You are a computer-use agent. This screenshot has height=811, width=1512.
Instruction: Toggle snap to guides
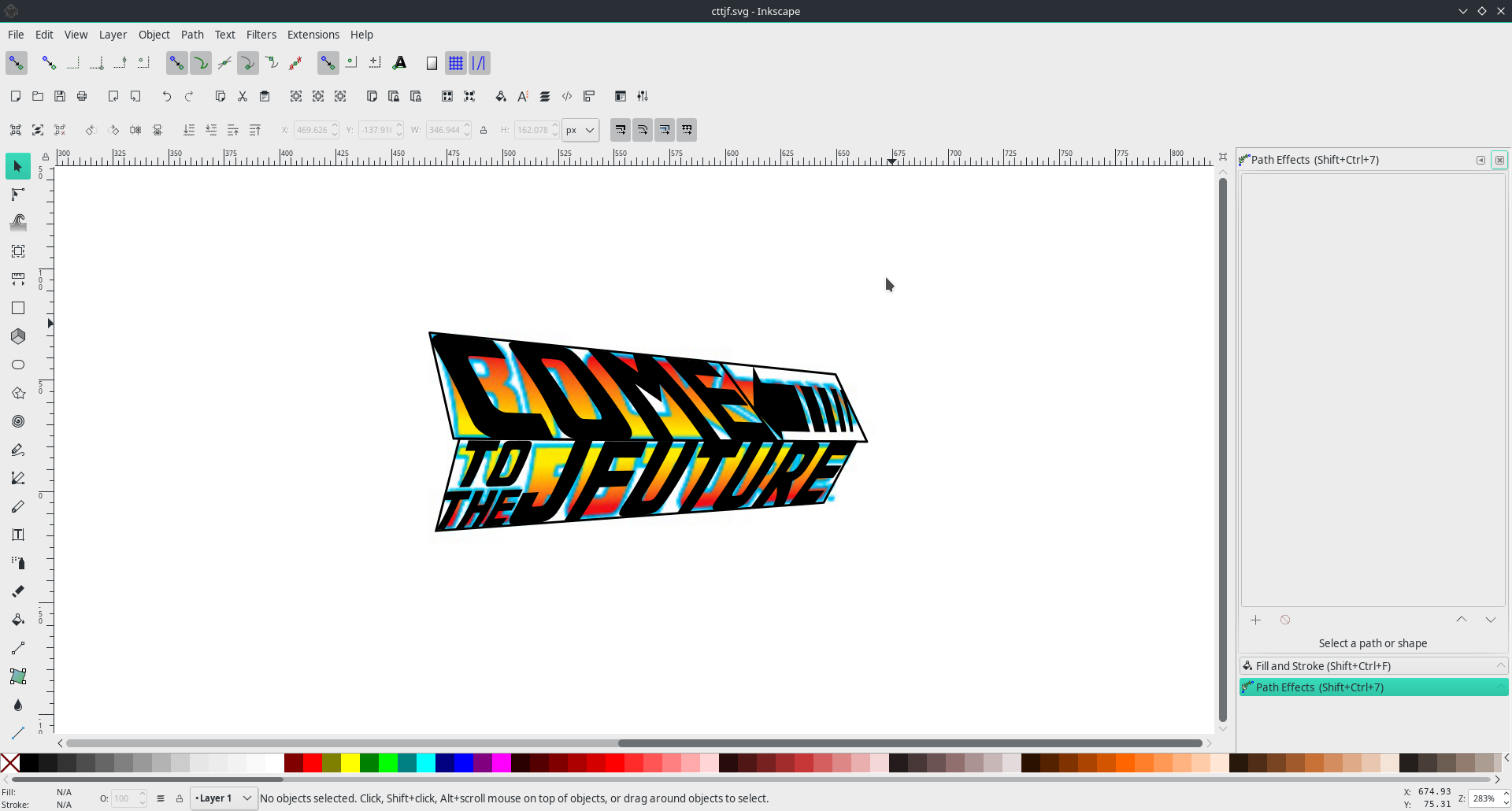(479, 63)
